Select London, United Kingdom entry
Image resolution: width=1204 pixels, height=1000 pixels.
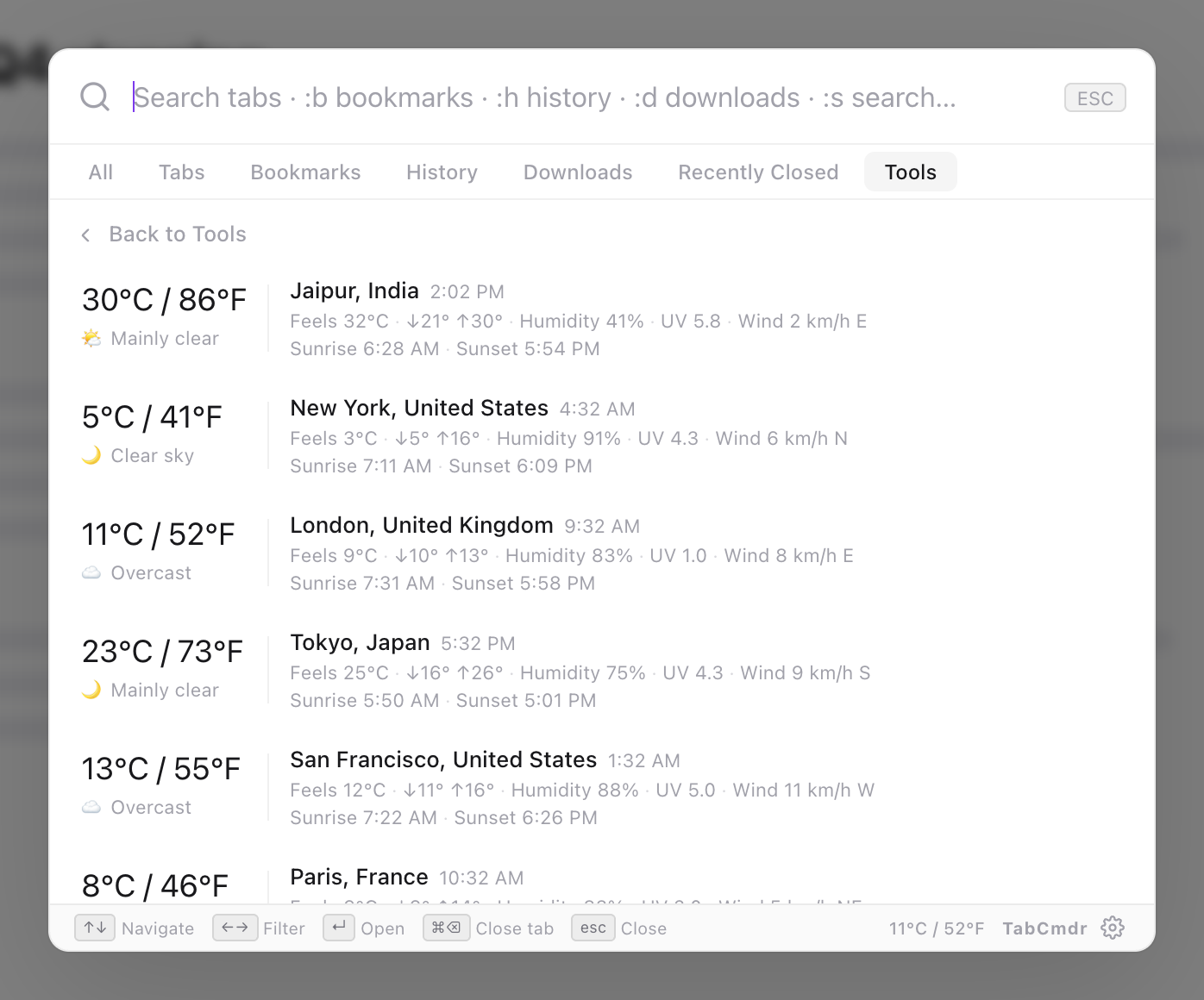tap(602, 553)
